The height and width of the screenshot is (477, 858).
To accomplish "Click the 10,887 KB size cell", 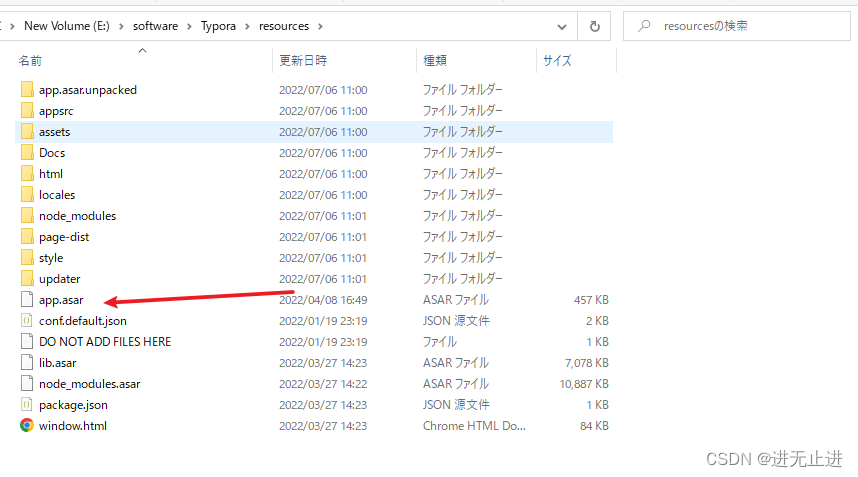I will click(x=584, y=384).
